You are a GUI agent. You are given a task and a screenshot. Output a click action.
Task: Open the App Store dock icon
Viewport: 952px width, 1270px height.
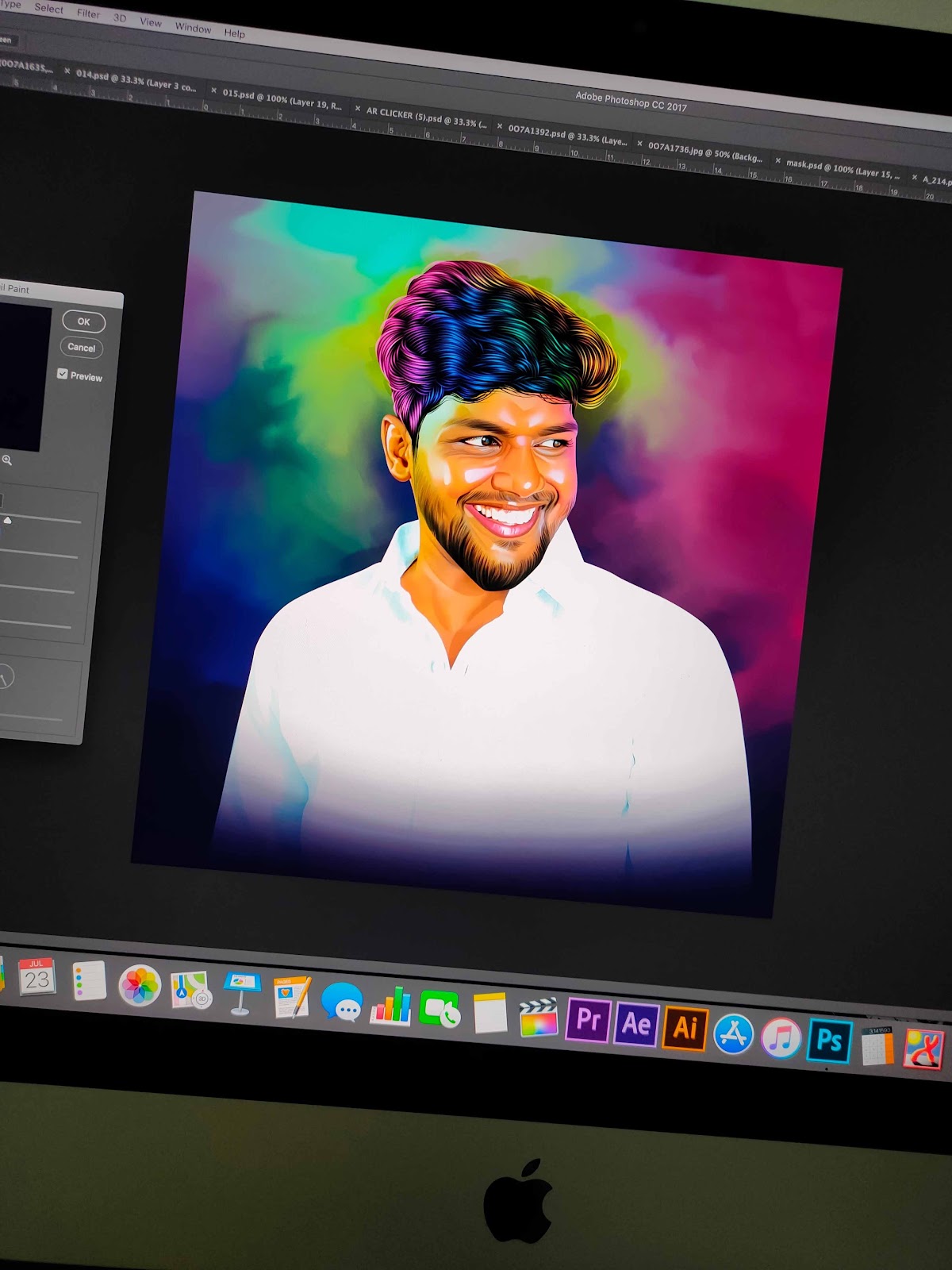pos(733,1033)
